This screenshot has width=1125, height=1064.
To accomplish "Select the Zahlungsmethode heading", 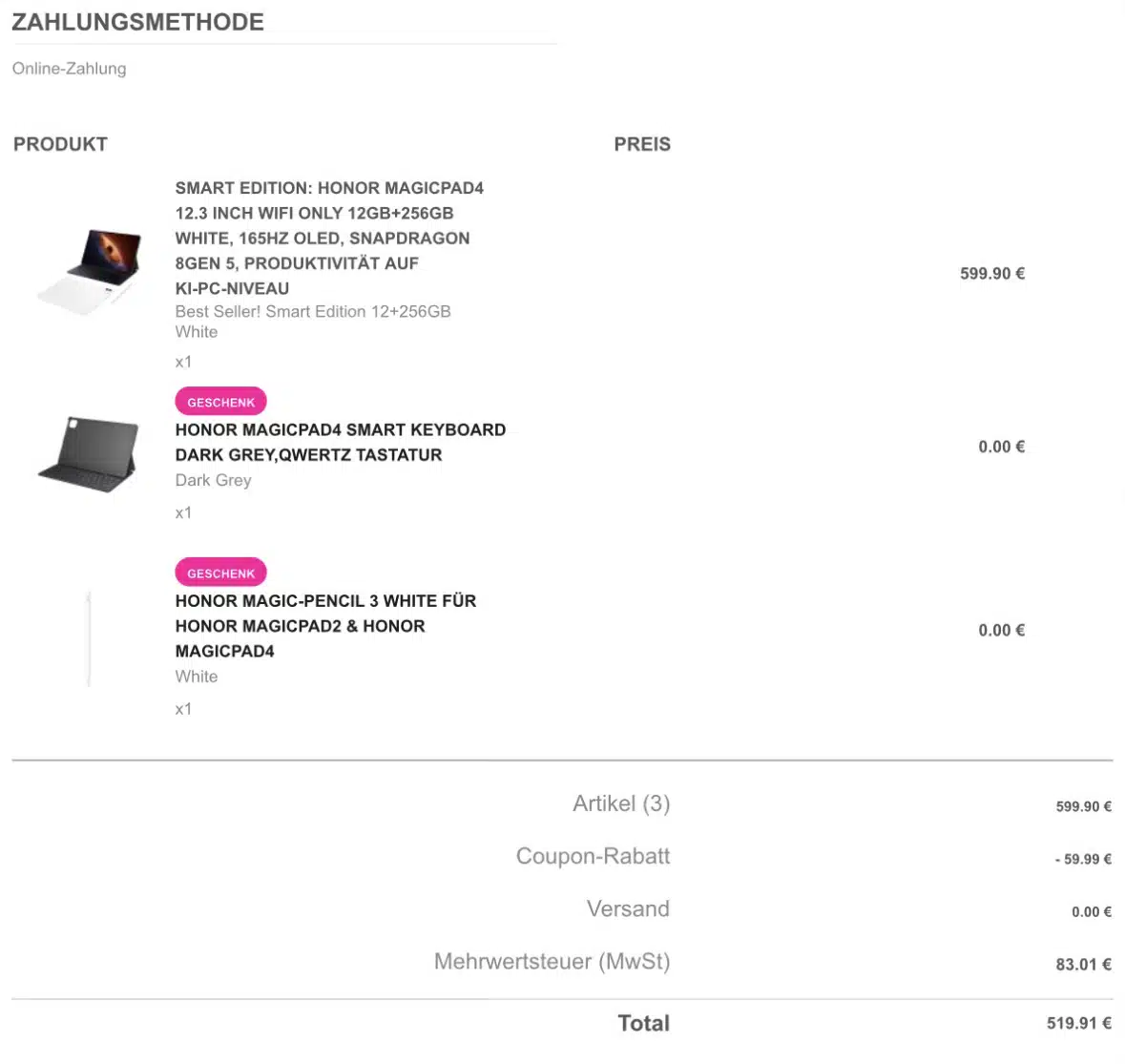I will 137,22.
